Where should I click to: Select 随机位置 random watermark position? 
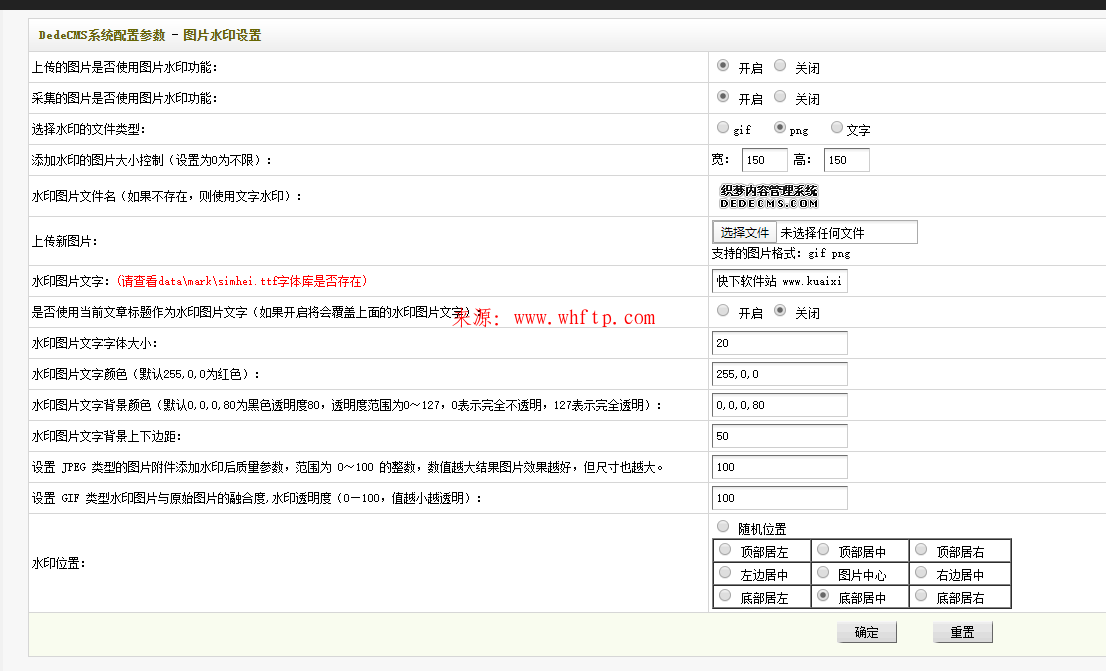click(723, 526)
